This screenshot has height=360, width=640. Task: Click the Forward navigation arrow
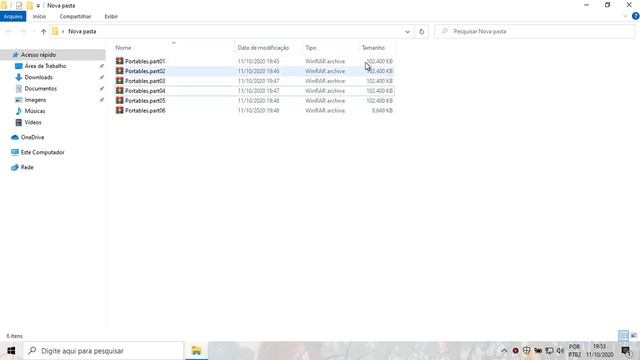tap(23, 31)
